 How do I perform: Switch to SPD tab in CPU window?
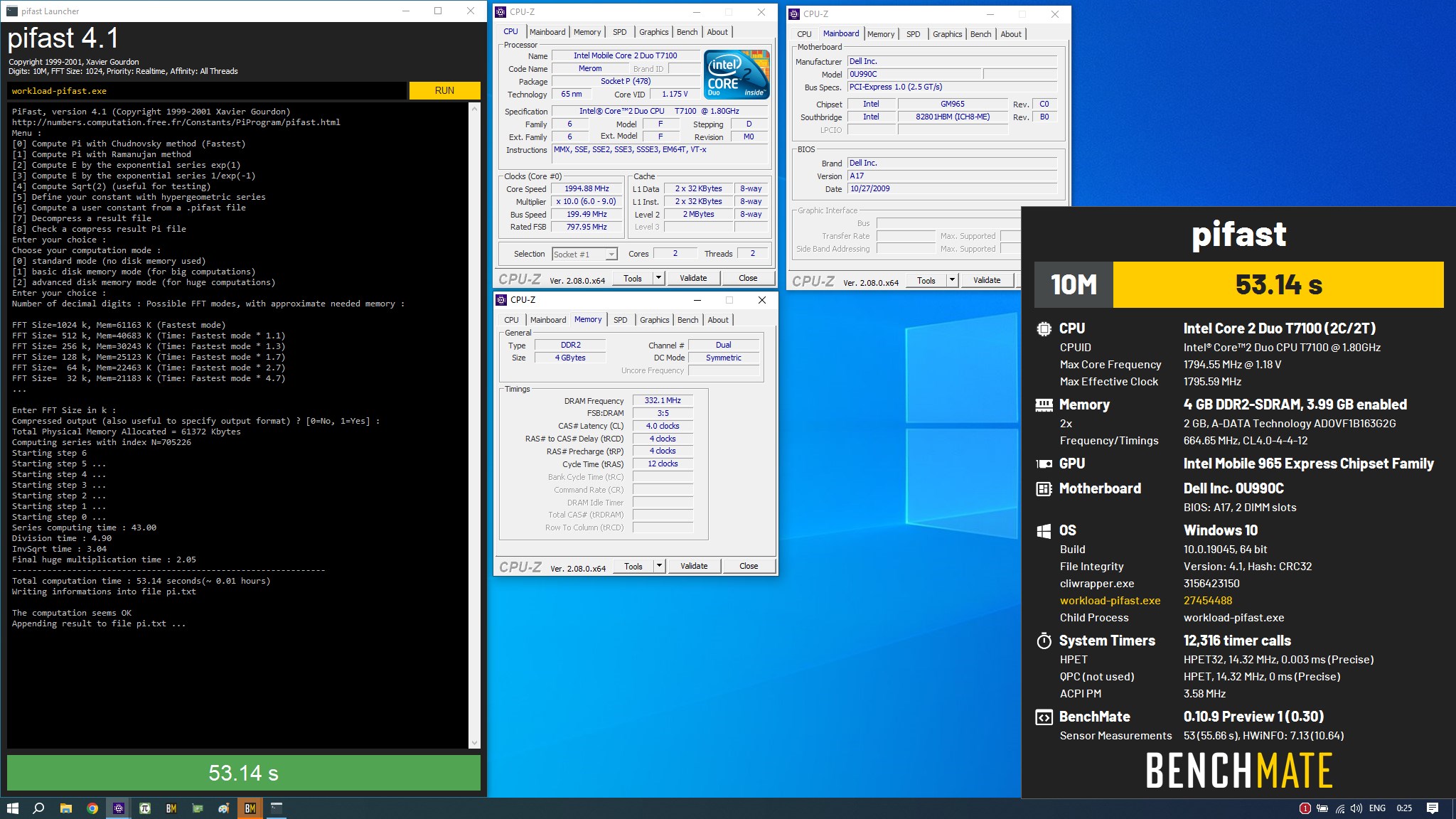[620, 32]
